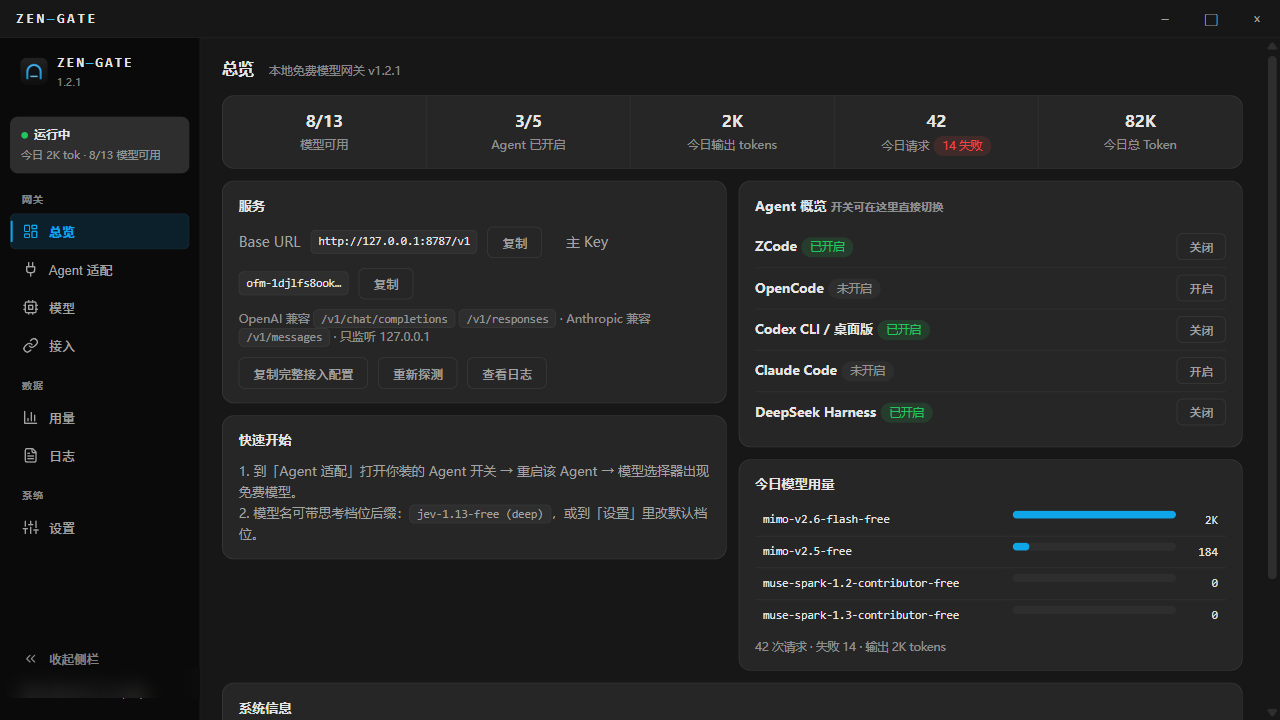Open the Agent 适配 page
The image size is (1280, 720).
tap(100, 270)
